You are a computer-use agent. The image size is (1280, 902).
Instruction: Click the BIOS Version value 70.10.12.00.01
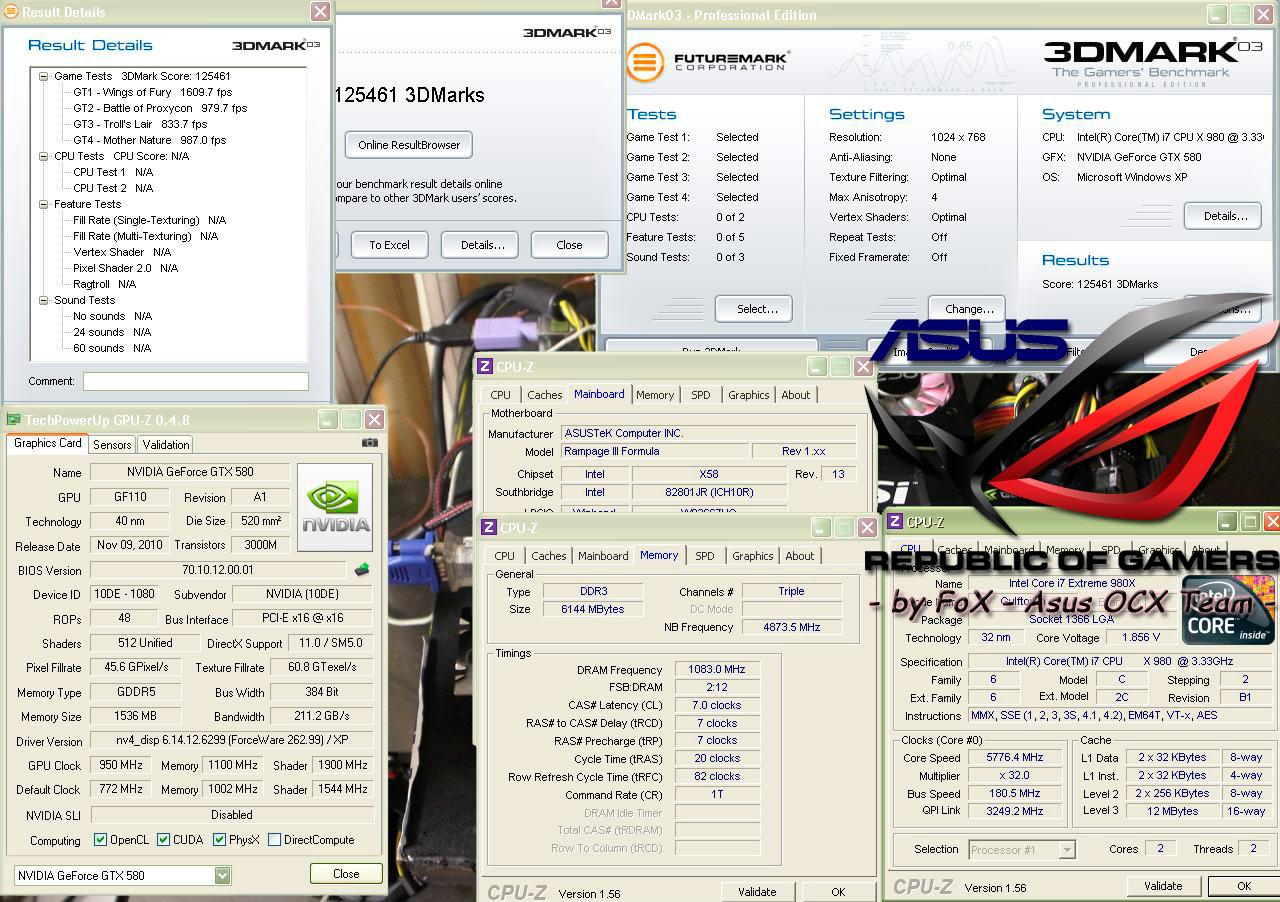coord(218,570)
